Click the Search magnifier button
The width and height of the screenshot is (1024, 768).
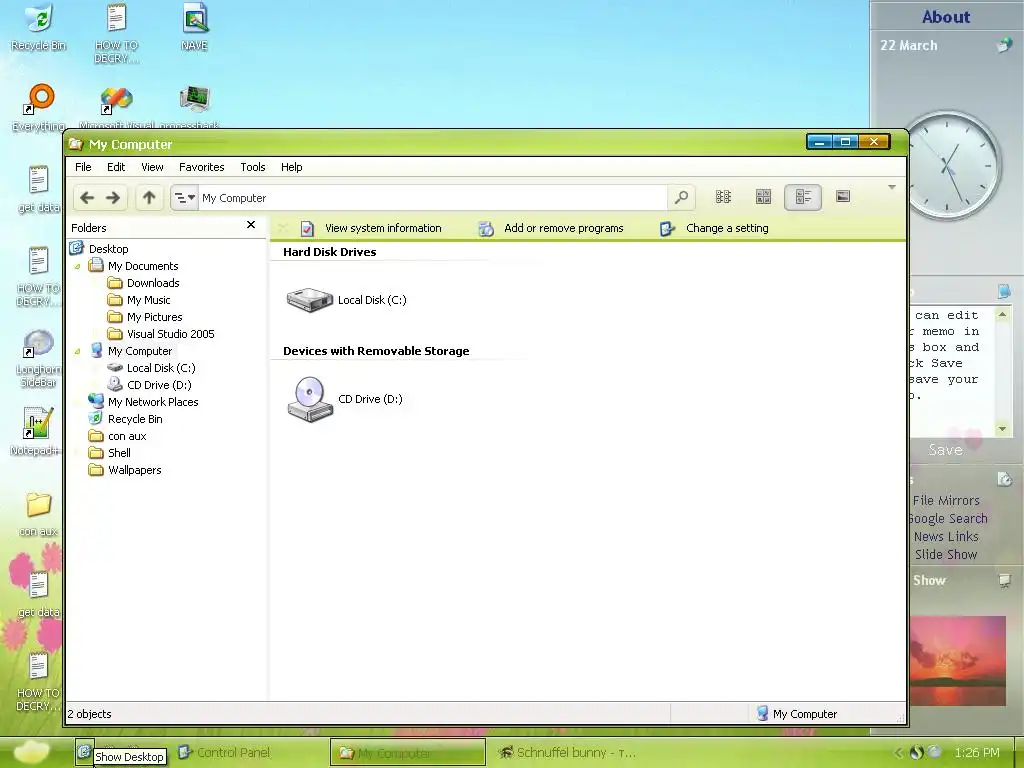(x=681, y=197)
